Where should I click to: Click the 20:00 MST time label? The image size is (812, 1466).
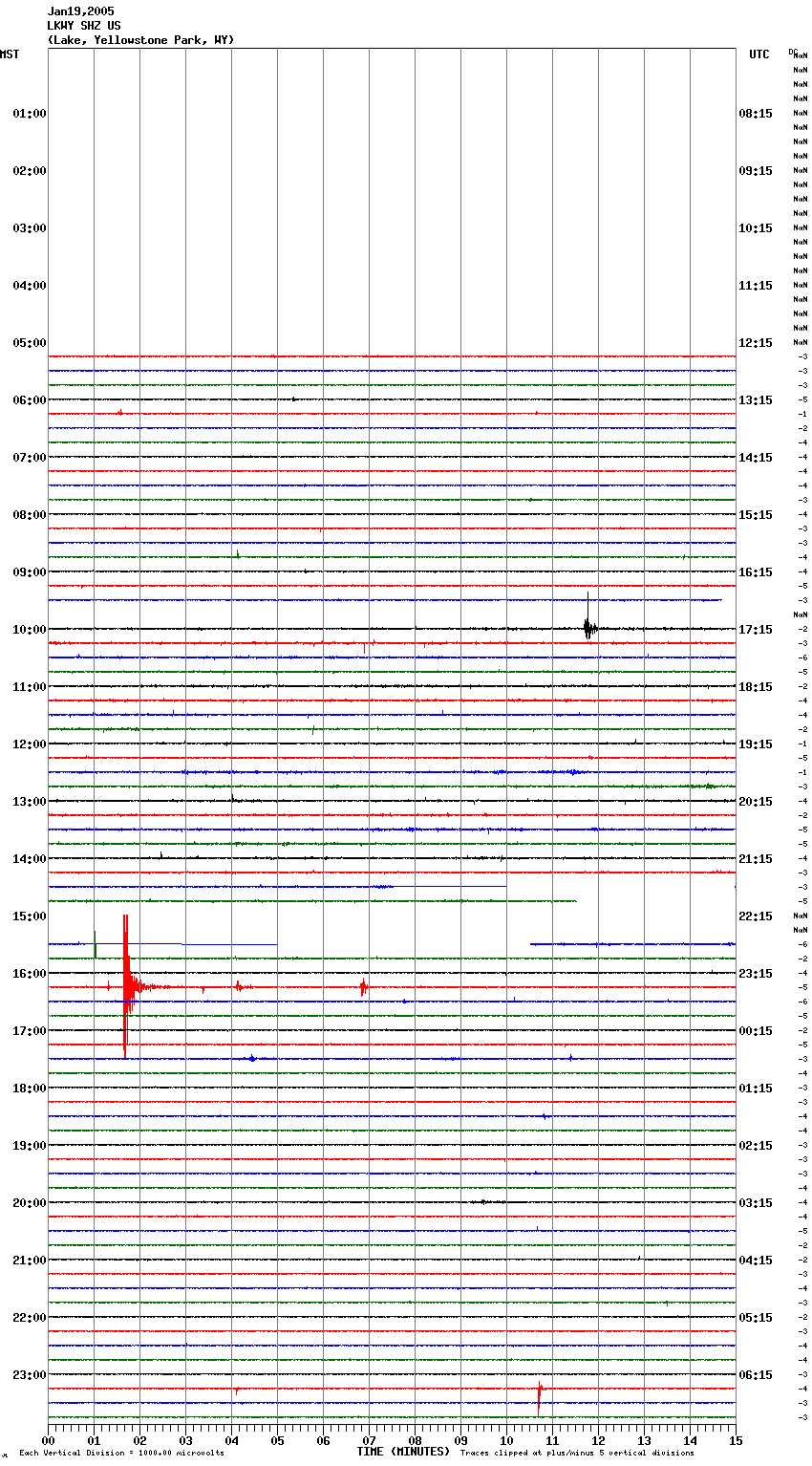pos(30,1203)
